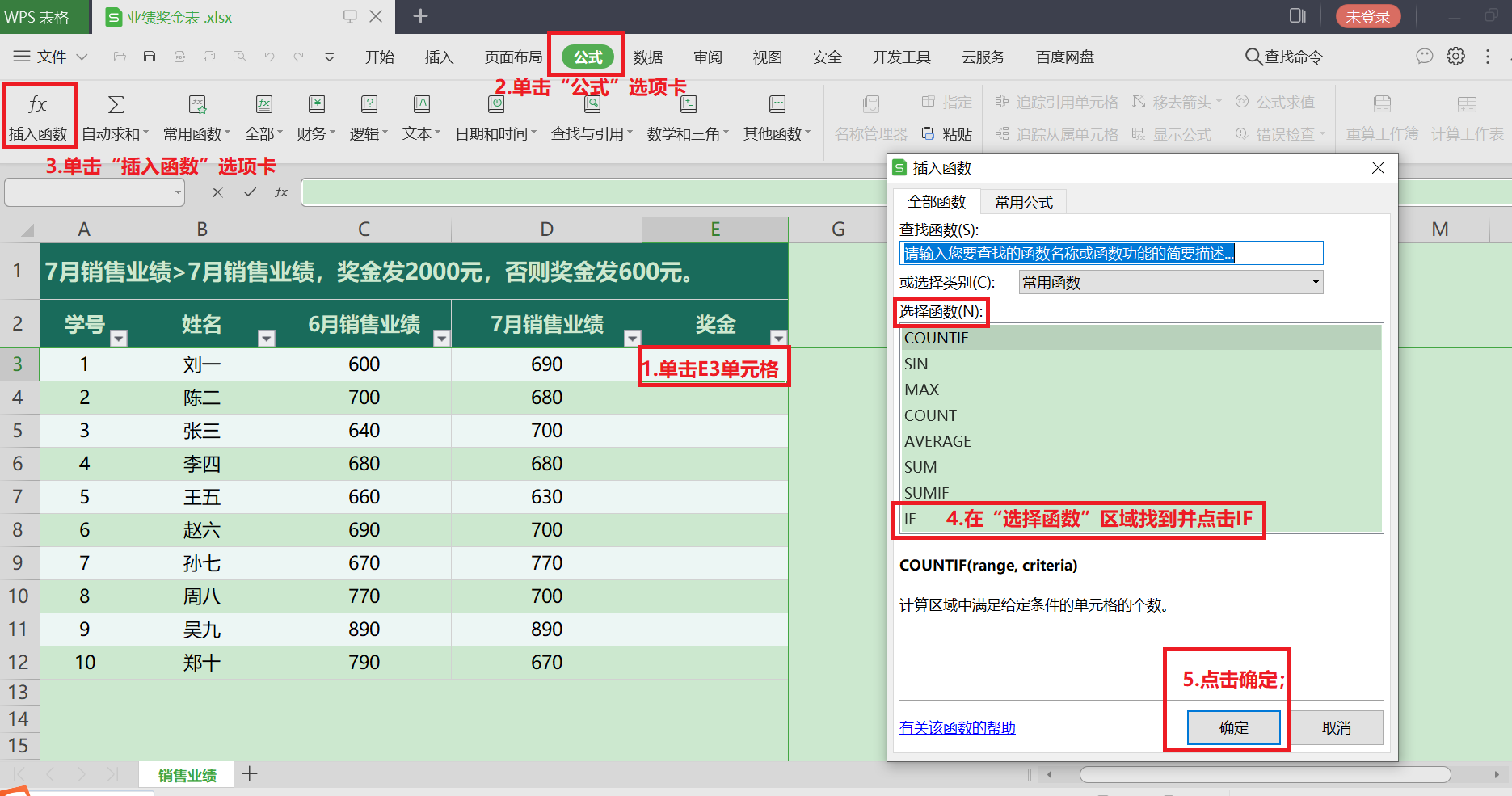
Task: Switch to the 公式 ribbon tab
Action: point(588,57)
